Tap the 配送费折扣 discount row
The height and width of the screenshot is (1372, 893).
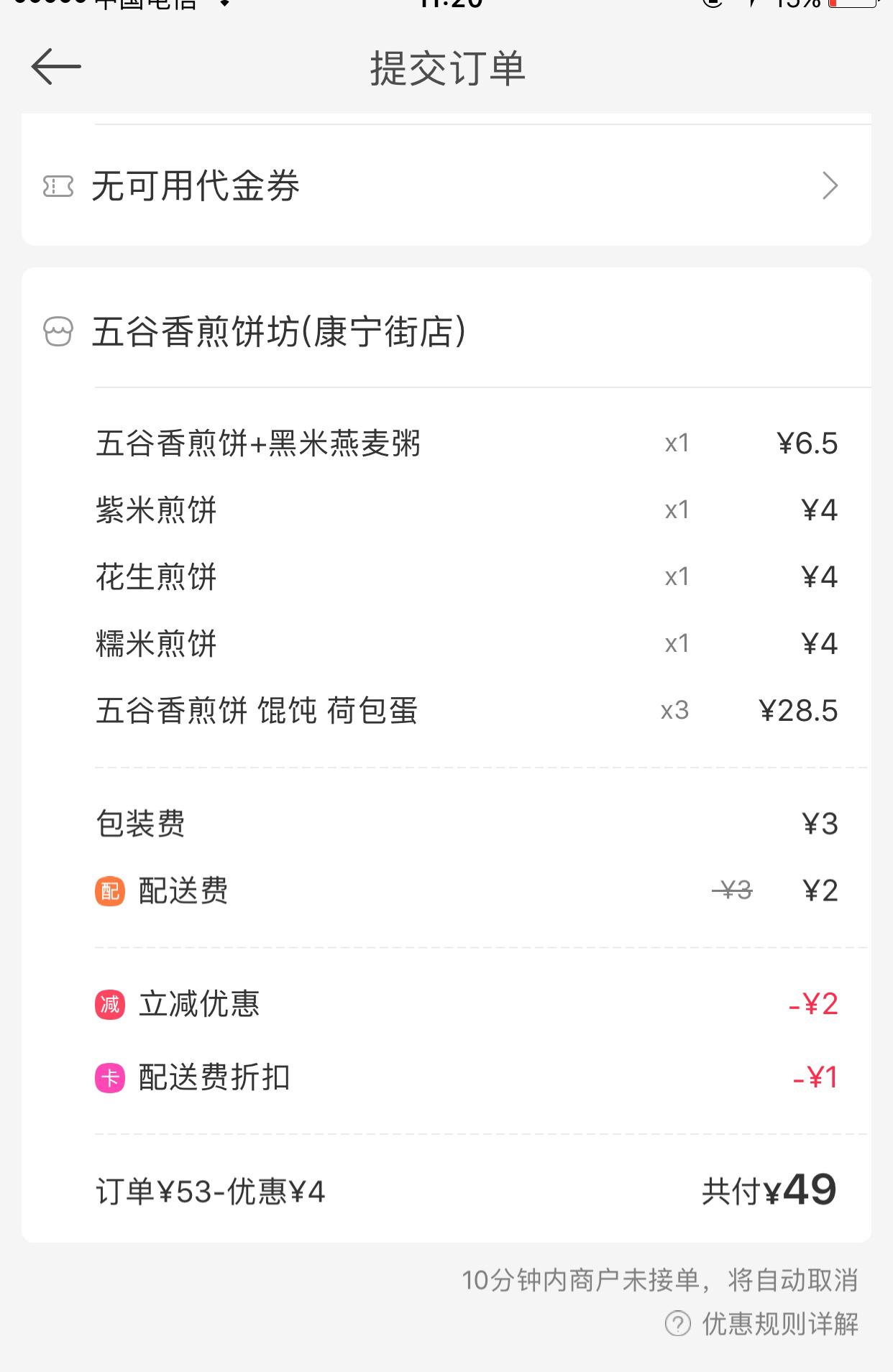pos(214,1078)
